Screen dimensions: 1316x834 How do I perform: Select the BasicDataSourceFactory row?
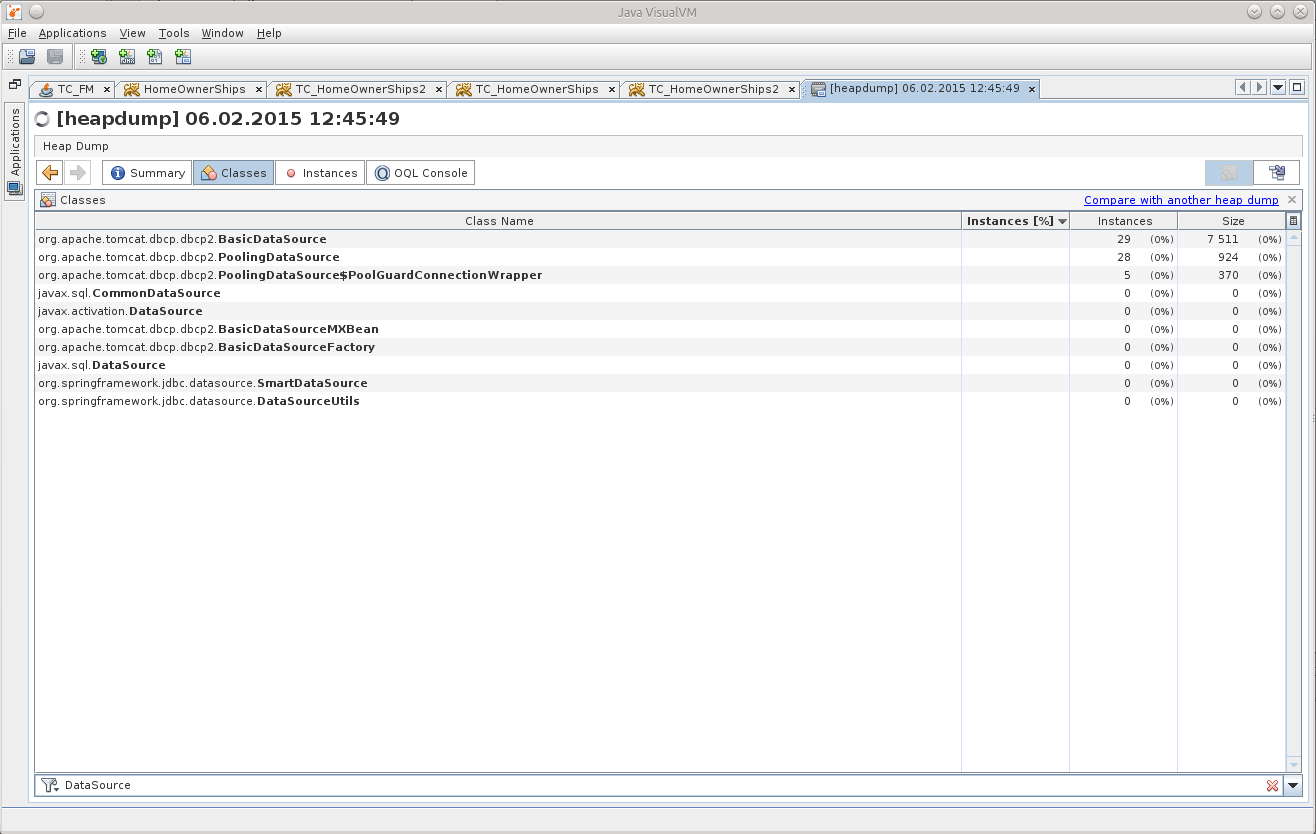coord(660,347)
